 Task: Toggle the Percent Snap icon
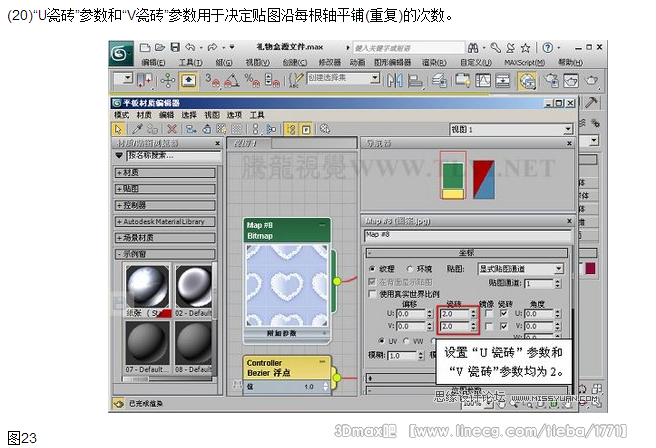(x=252, y=80)
